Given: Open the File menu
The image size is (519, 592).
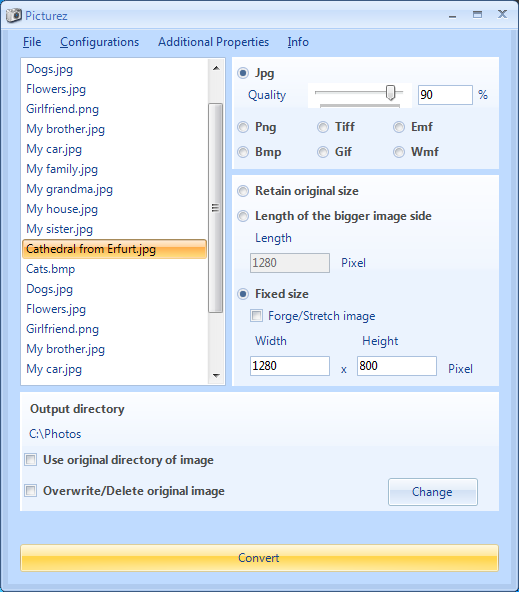Looking at the screenshot, I should pyautogui.click(x=32, y=42).
